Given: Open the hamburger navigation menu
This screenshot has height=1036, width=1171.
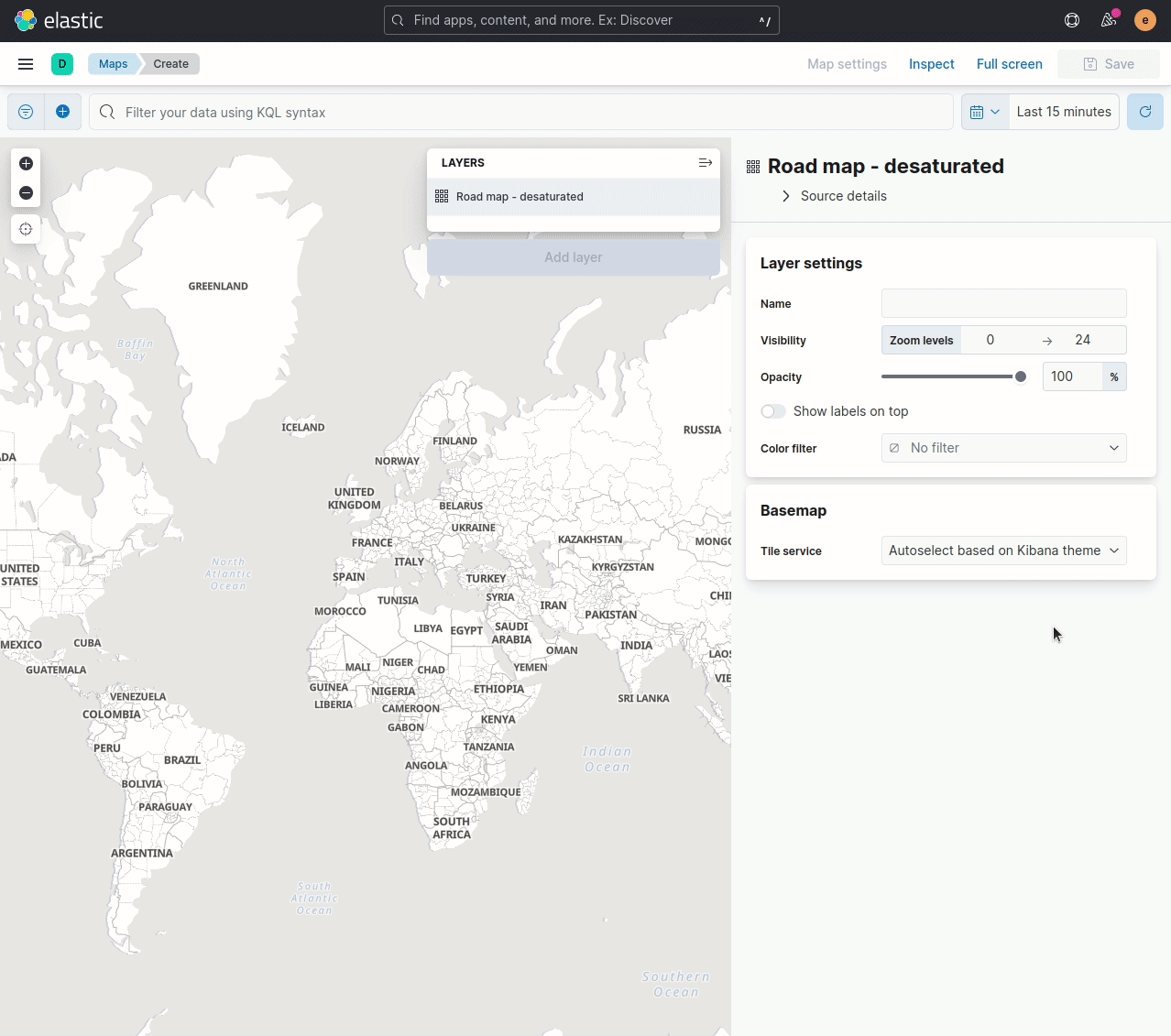Looking at the screenshot, I should (x=25, y=63).
